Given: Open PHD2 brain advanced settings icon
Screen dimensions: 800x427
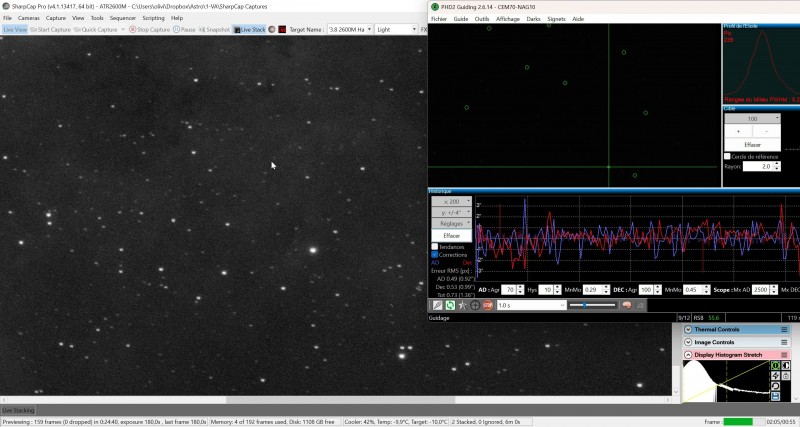Looking at the screenshot, I should (x=627, y=305).
